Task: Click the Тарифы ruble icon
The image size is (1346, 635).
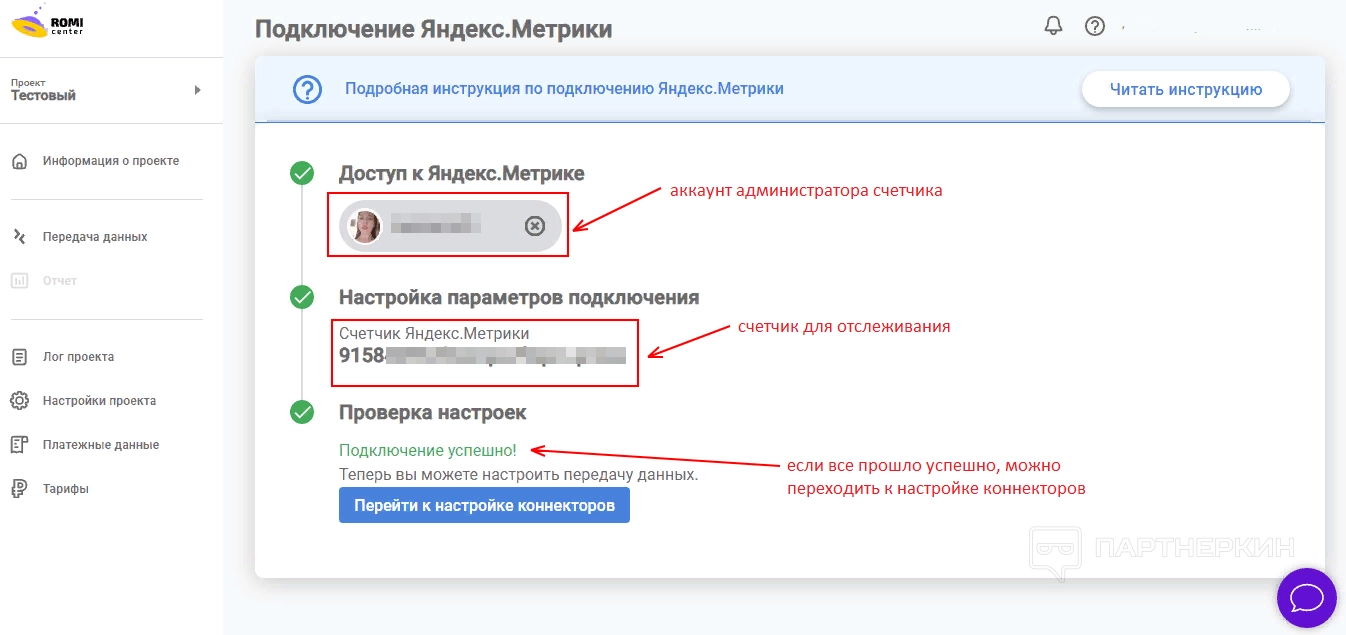Action: (19, 489)
